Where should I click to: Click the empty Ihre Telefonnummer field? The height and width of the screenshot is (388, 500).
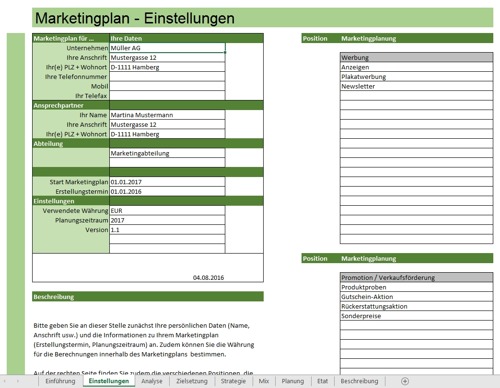point(167,77)
